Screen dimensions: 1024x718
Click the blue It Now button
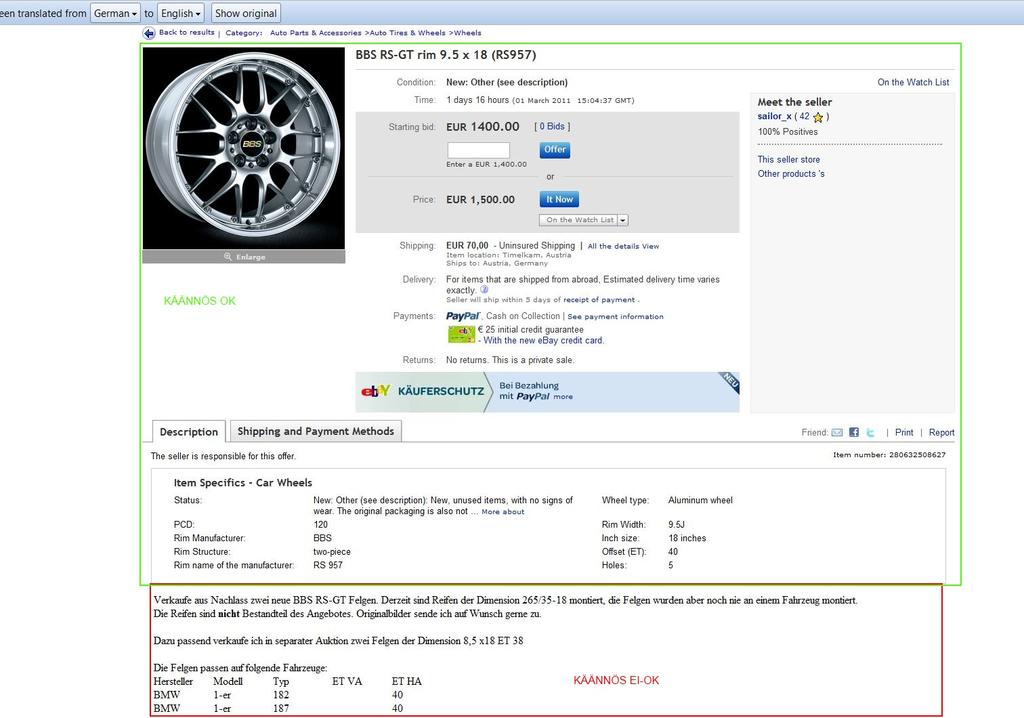(x=559, y=199)
